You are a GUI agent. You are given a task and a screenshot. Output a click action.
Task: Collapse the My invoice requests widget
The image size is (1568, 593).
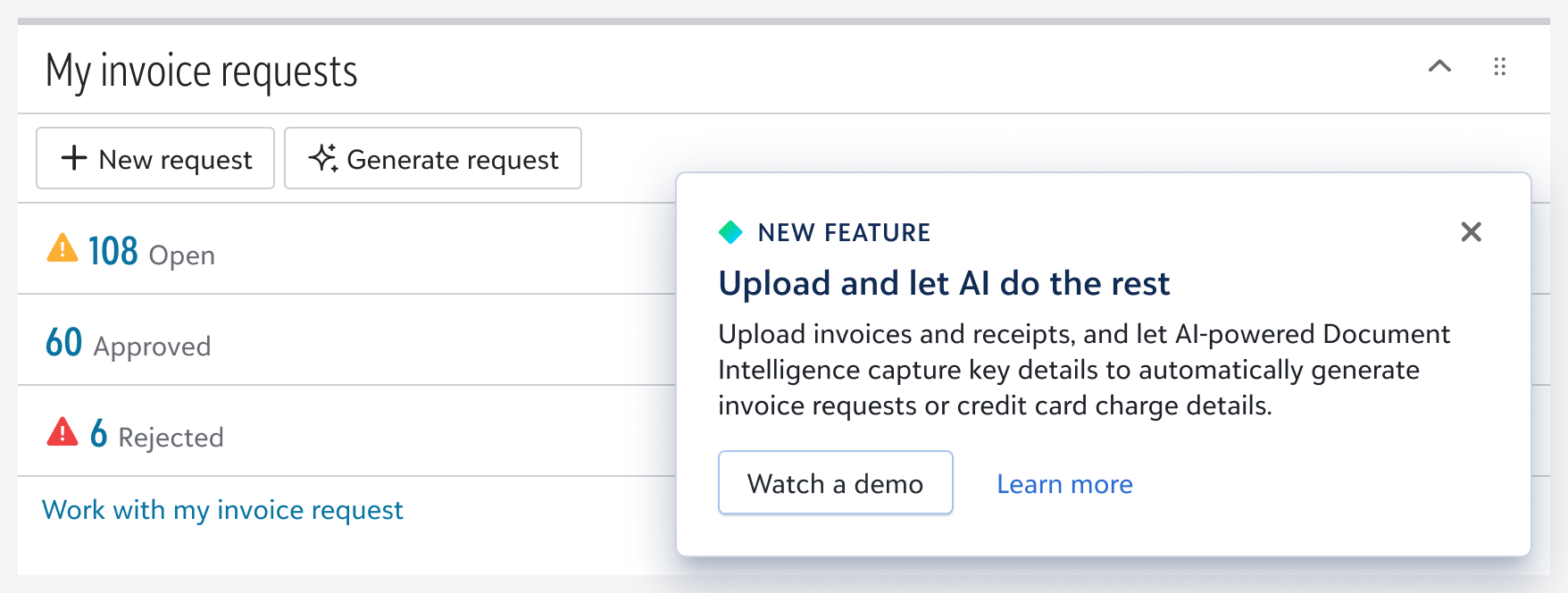(1439, 66)
